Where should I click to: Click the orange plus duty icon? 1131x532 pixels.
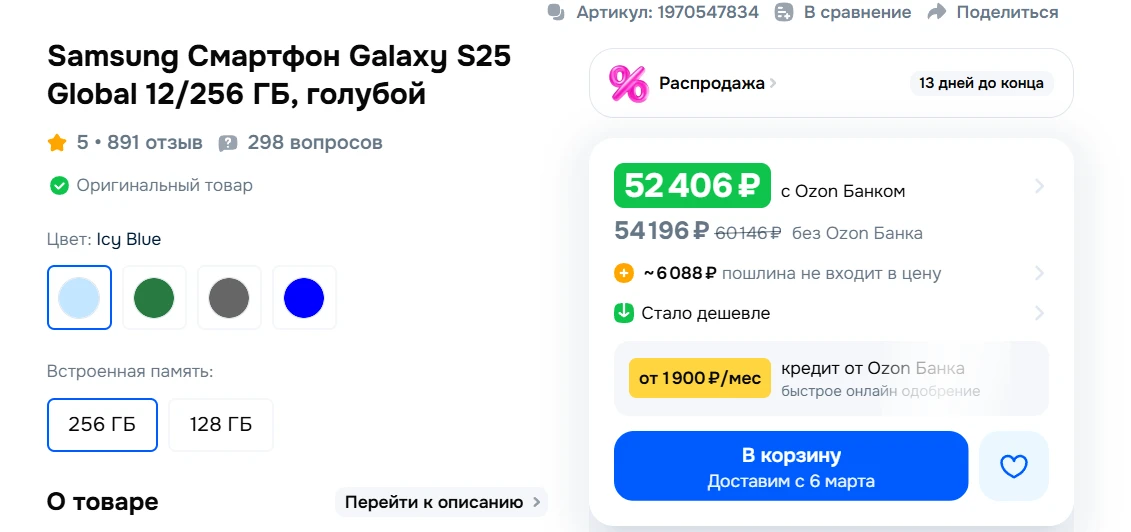tap(624, 273)
